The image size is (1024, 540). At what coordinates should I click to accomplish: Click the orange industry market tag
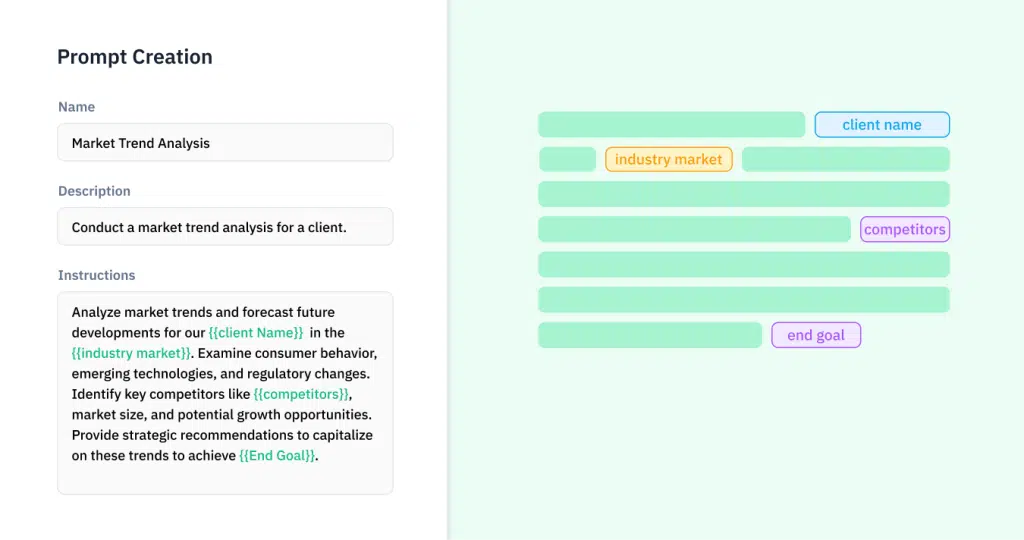[x=669, y=159]
